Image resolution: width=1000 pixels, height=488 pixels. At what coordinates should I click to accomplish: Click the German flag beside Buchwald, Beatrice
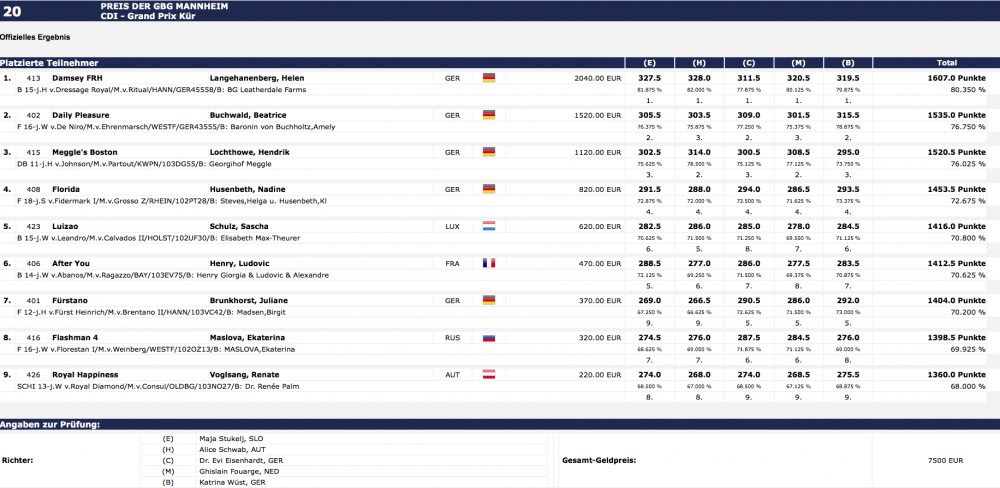(489, 115)
